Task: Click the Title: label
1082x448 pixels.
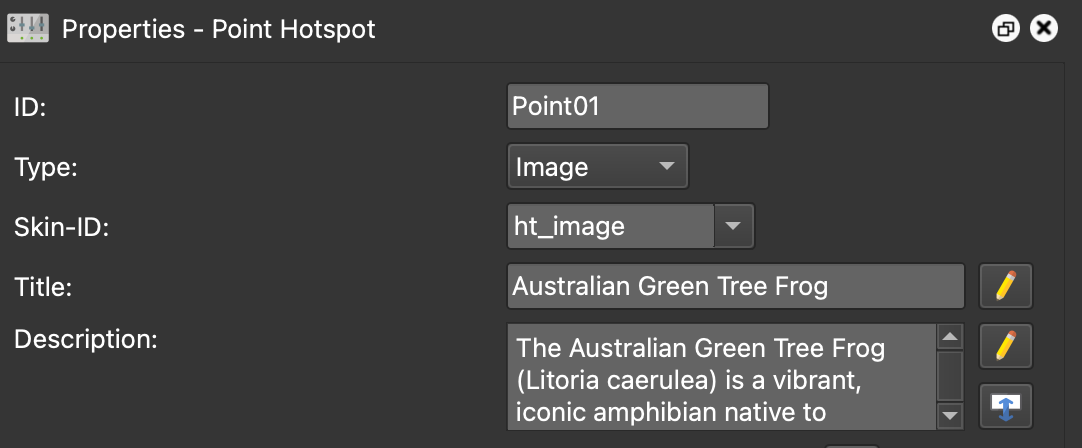Action: (x=43, y=286)
